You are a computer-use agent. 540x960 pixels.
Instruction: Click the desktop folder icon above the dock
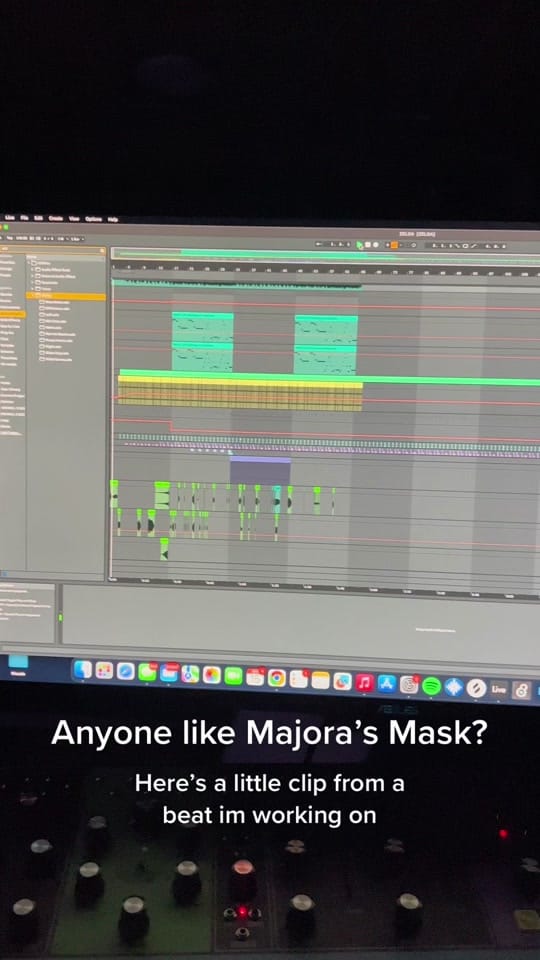click(x=18, y=662)
